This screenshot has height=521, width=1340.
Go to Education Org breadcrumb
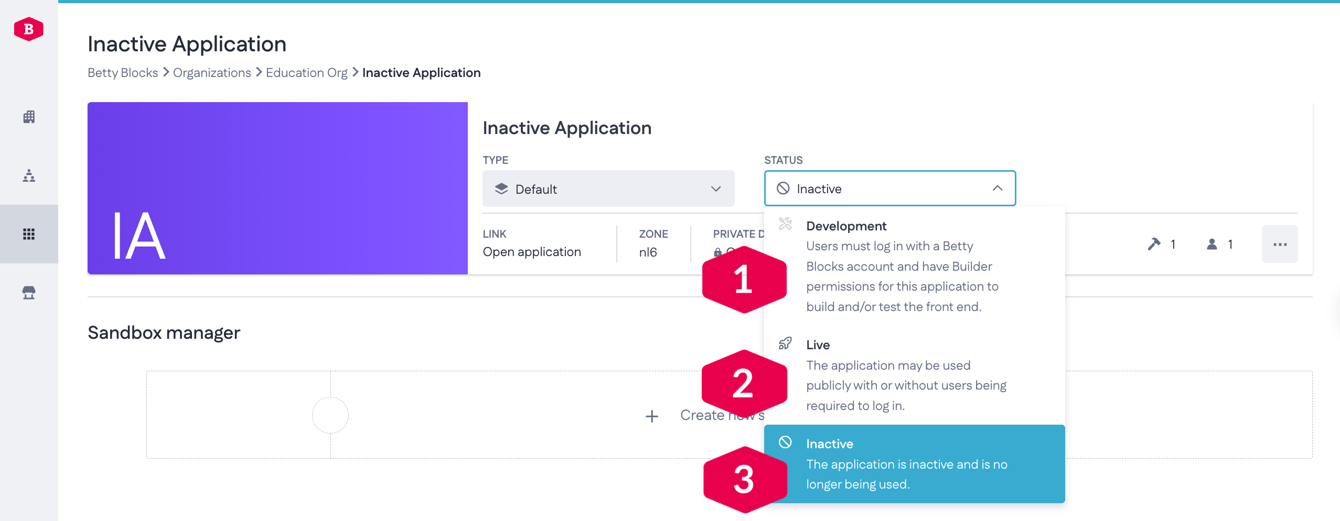tap(307, 73)
